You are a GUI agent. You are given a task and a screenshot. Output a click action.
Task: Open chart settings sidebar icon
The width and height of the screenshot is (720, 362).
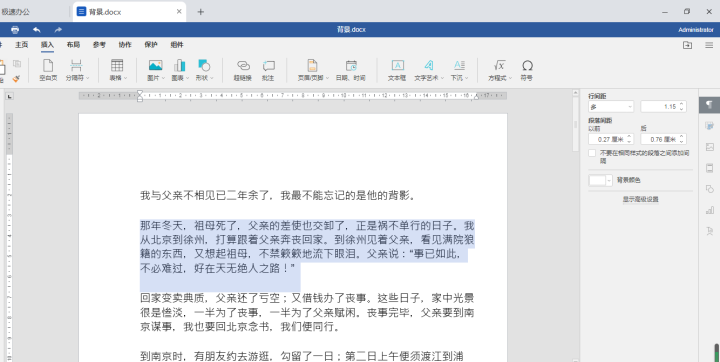pyautogui.click(x=709, y=210)
